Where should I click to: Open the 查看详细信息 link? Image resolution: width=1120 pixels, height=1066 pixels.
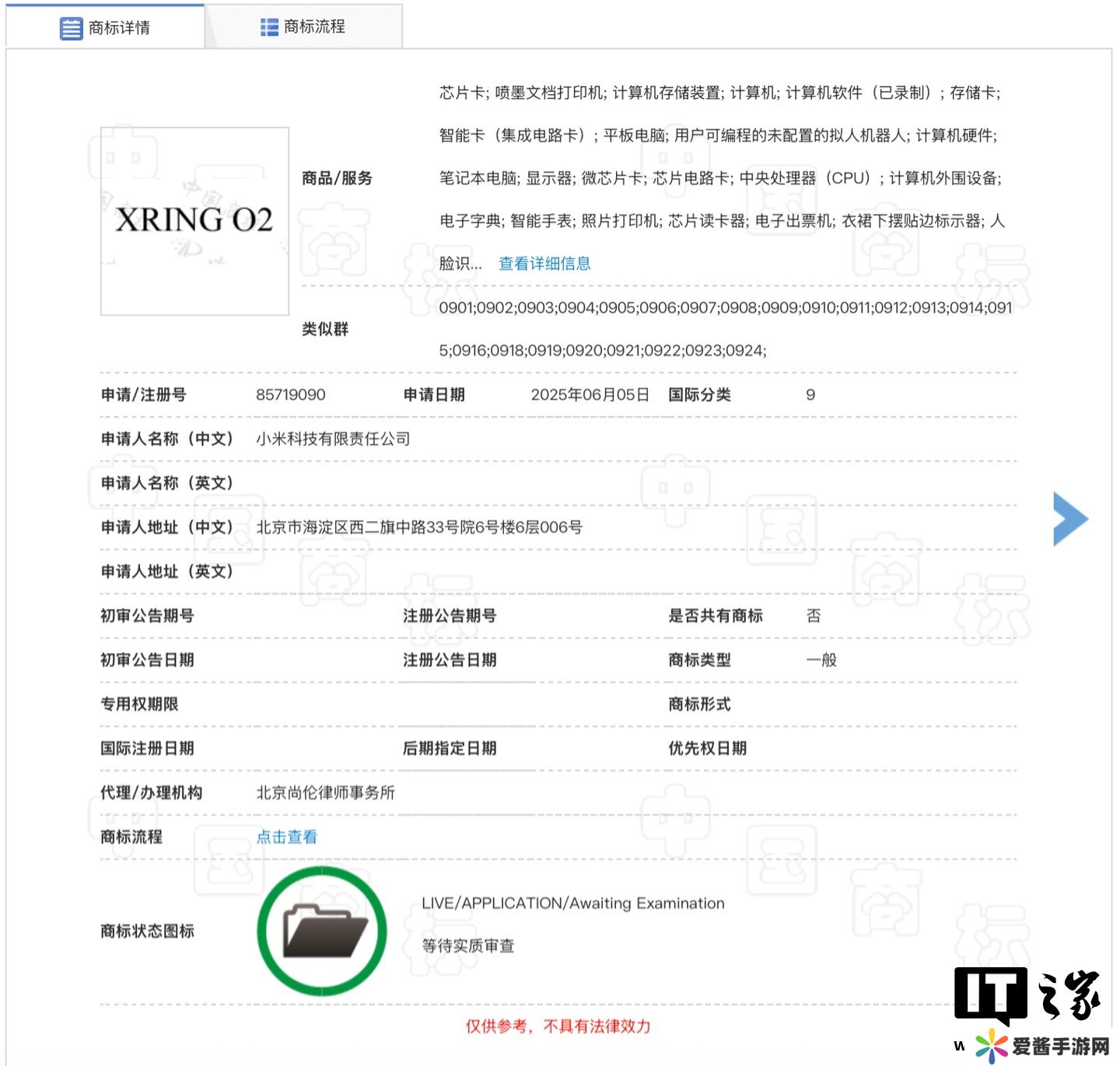point(544,264)
